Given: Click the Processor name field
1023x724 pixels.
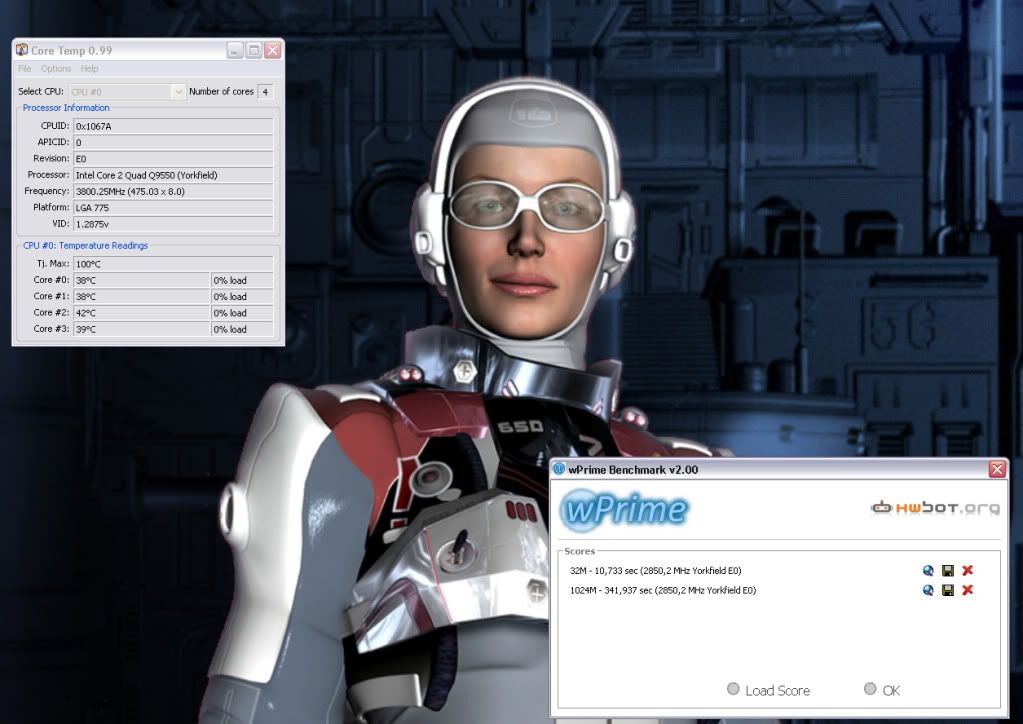Looking at the screenshot, I should (173, 175).
